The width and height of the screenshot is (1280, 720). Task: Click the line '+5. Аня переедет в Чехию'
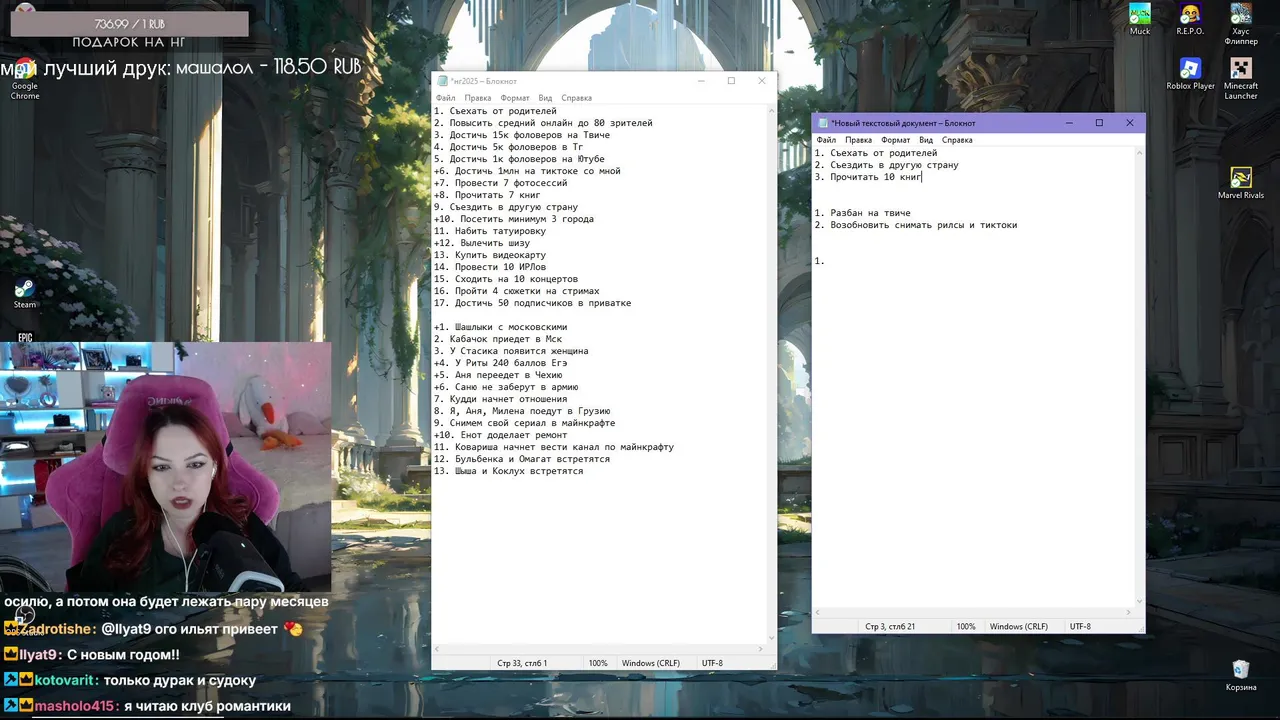click(x=498, y=375)
